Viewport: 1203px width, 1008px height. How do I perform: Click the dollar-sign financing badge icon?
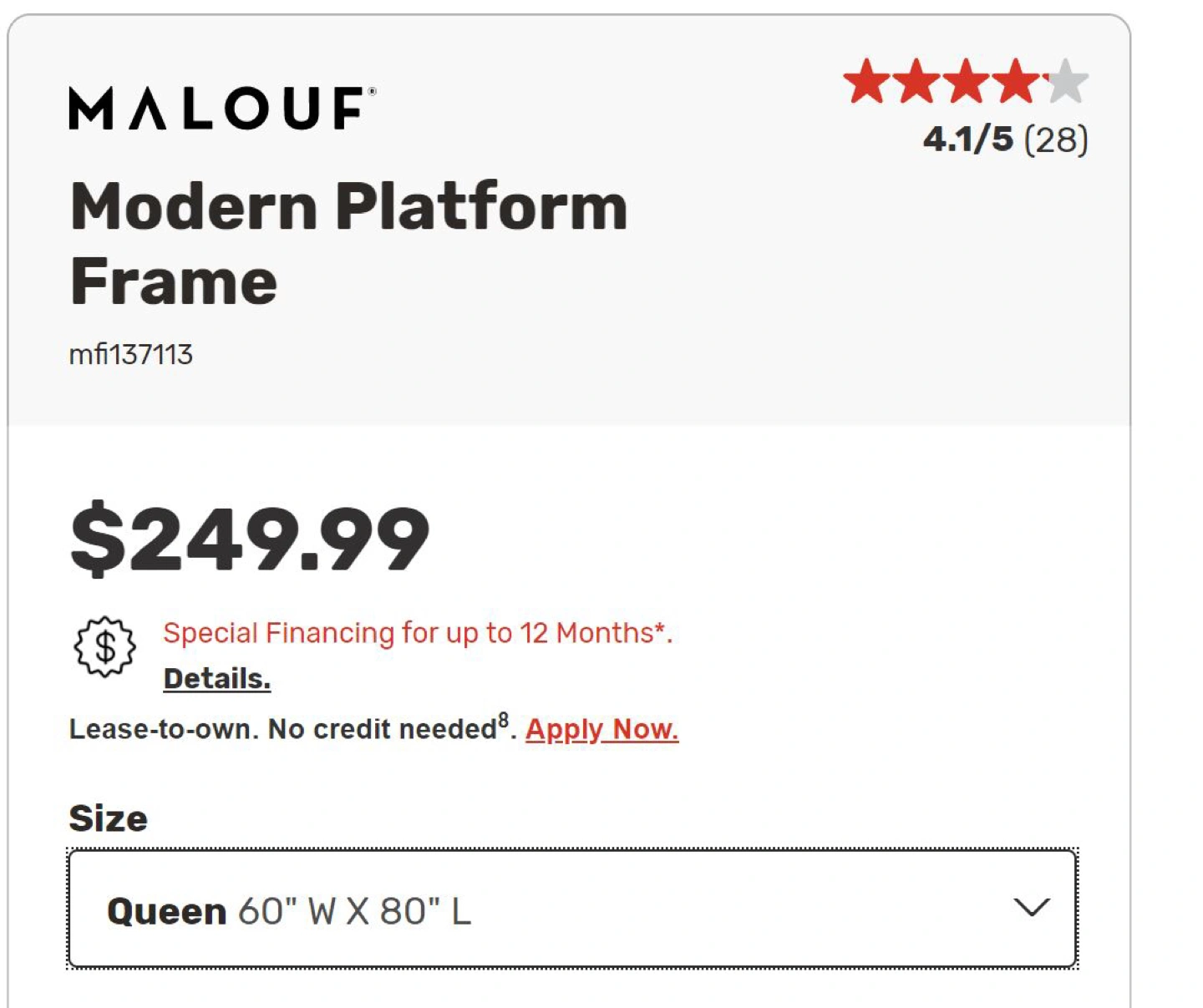(x=104, y=646)
